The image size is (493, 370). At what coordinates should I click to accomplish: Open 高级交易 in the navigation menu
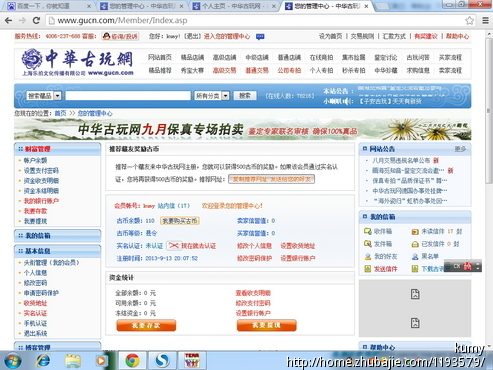(224, 70)
